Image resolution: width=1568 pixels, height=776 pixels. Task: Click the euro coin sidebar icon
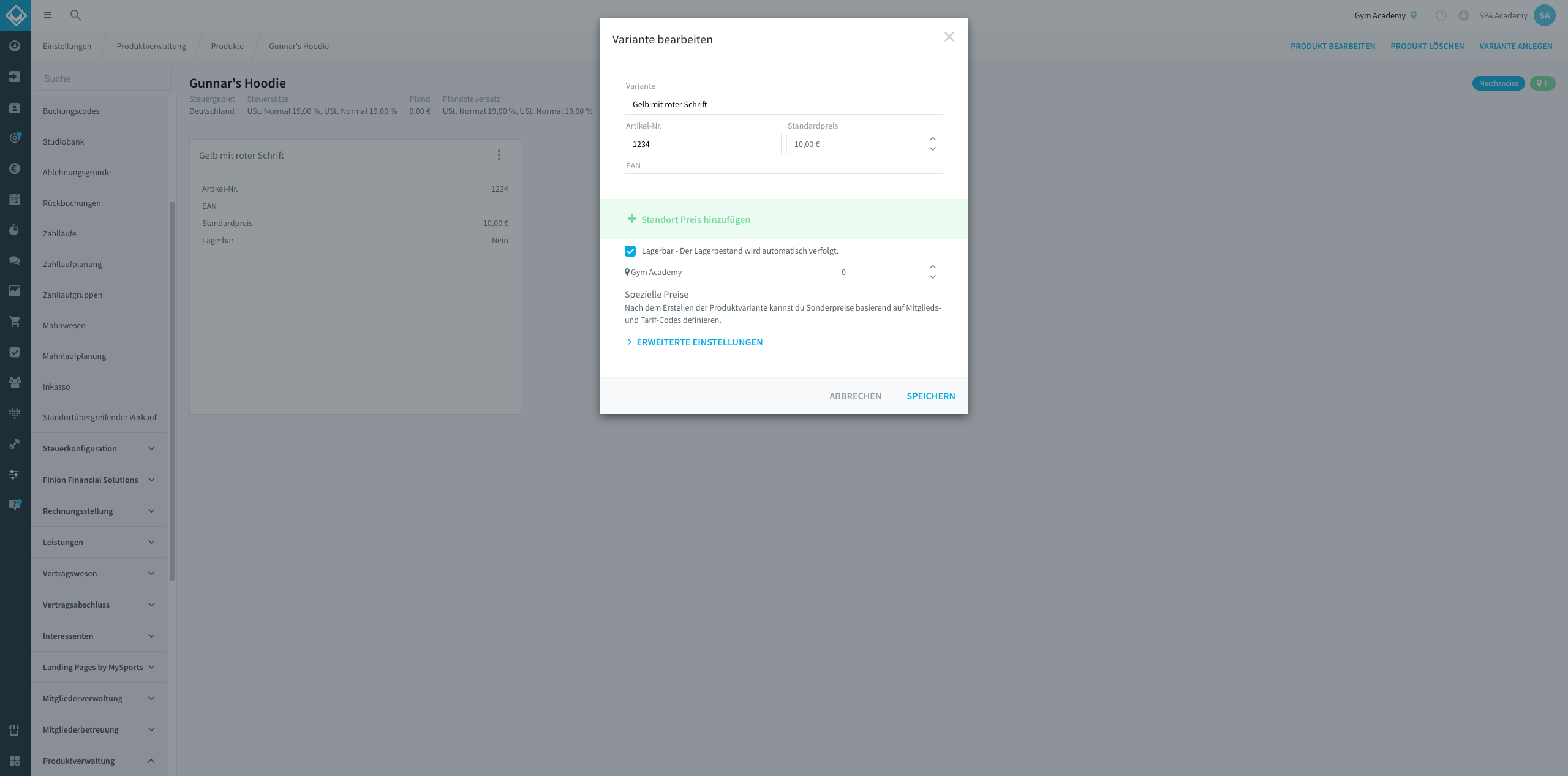tap(15, 168)
